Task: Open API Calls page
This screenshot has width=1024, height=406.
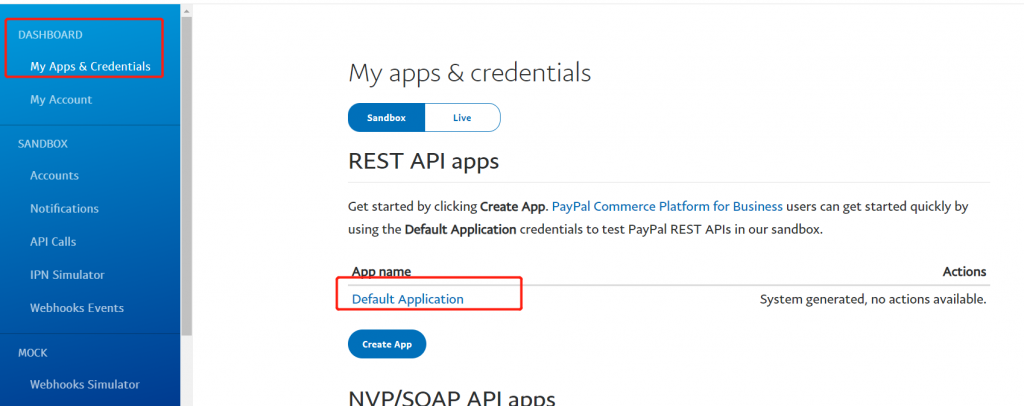Action: coord(53,242)
